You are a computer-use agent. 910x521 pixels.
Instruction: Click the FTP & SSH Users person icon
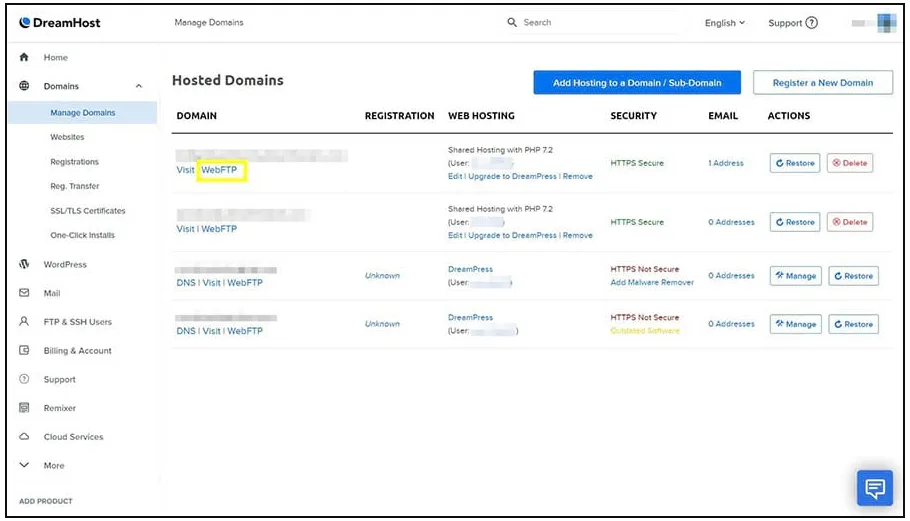24,321
